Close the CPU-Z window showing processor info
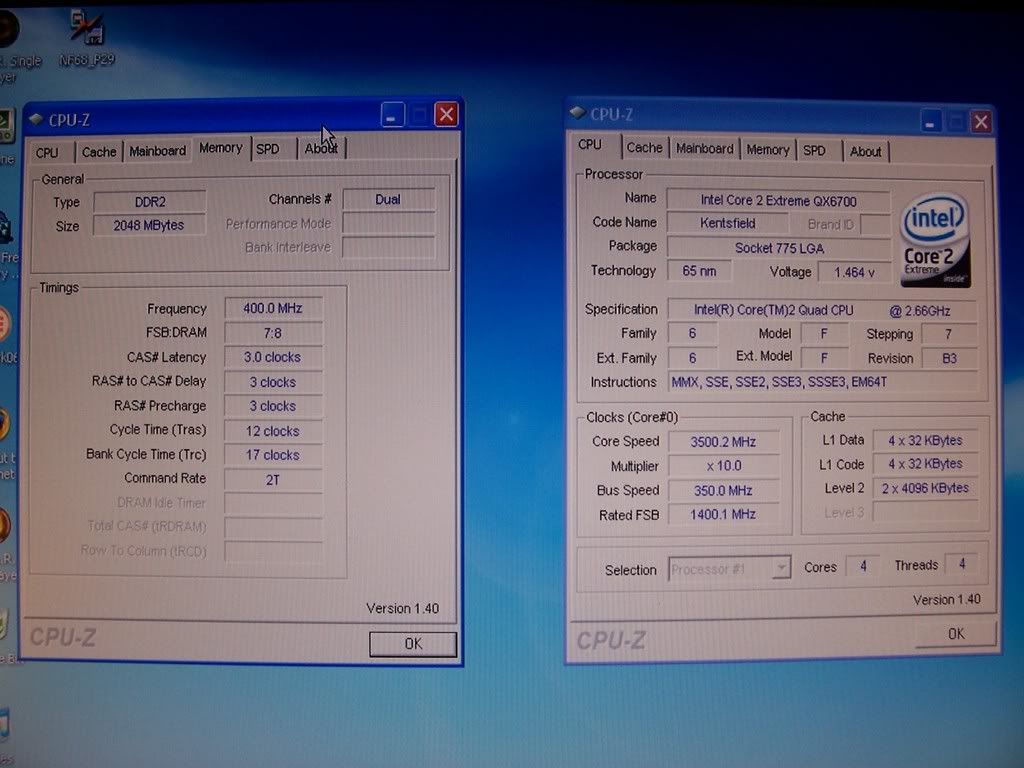The width and height of the screenshot is (1024, 768). (981, 121)
